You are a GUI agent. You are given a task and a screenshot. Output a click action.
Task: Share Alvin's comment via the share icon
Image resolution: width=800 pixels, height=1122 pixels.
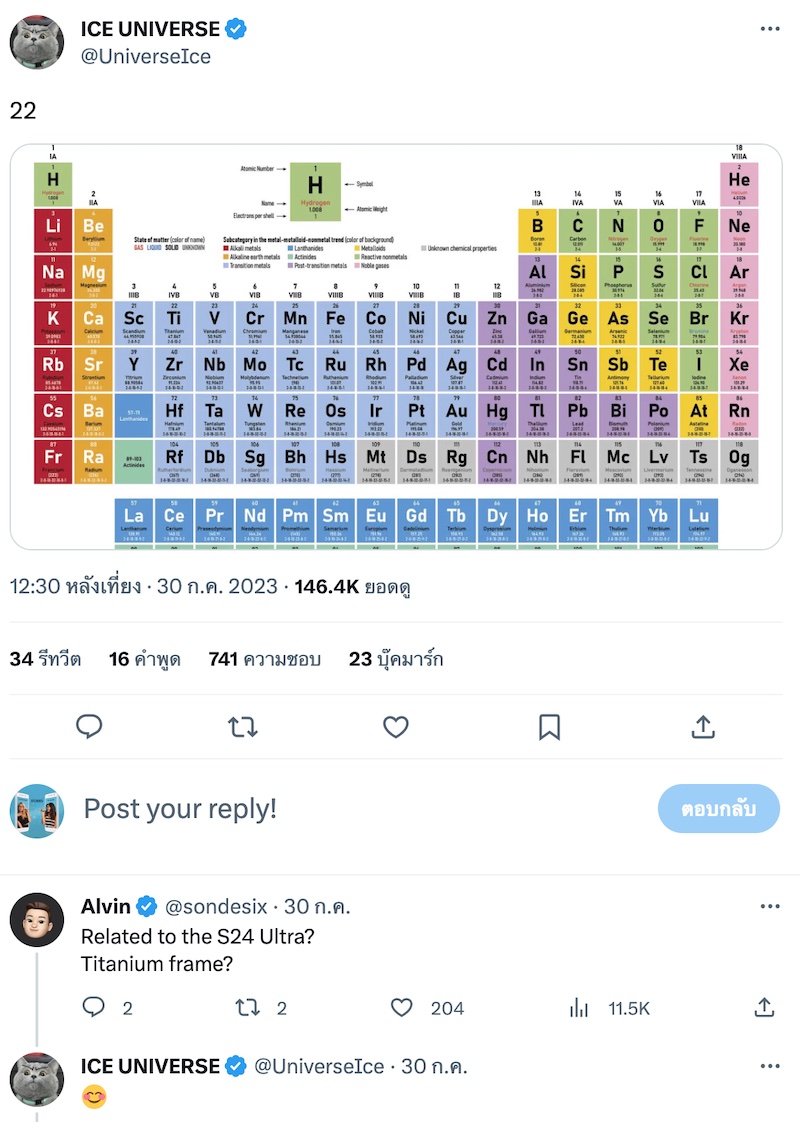[x=764, y=1008]
